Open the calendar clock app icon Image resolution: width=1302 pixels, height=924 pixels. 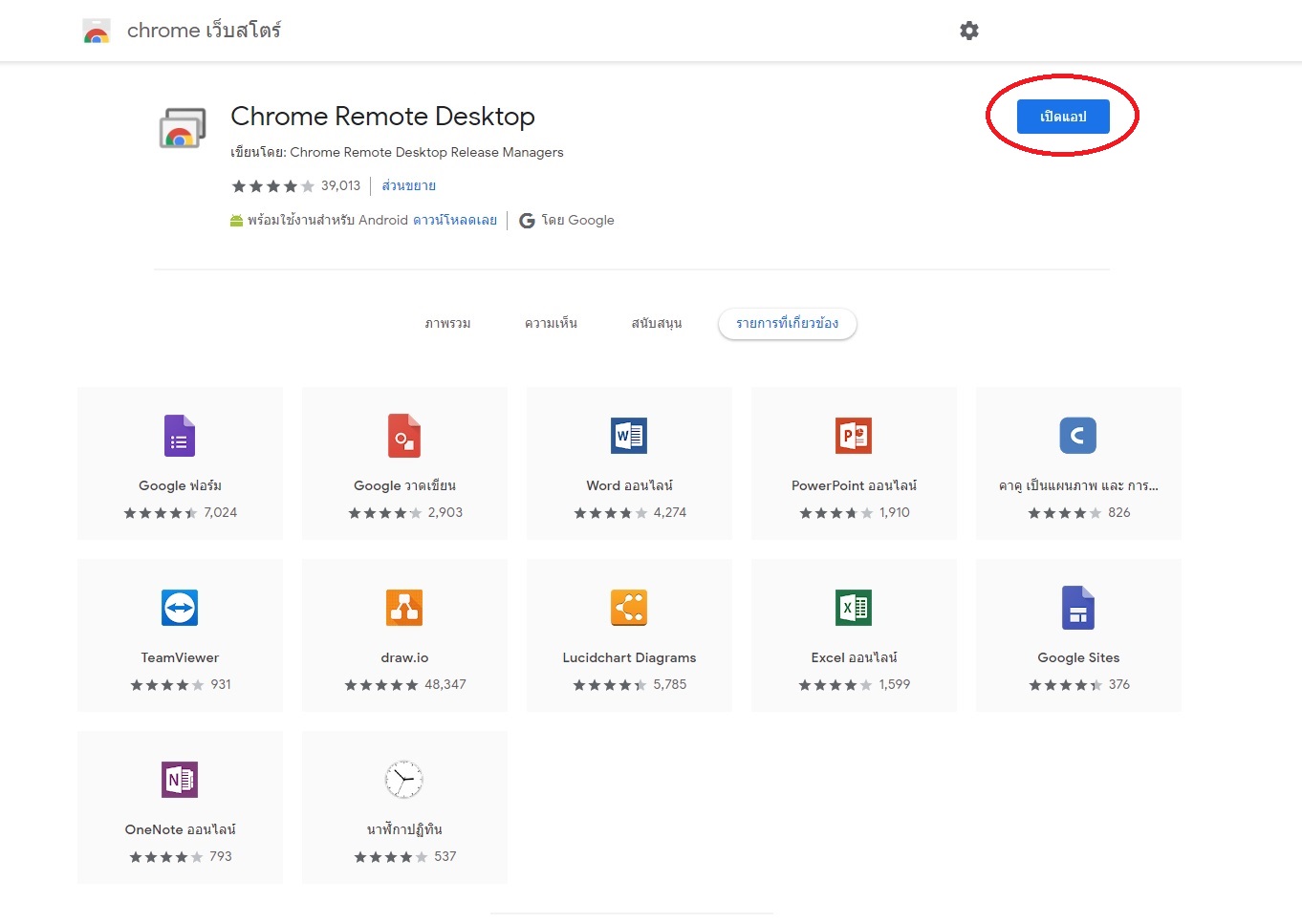[404, 780]
